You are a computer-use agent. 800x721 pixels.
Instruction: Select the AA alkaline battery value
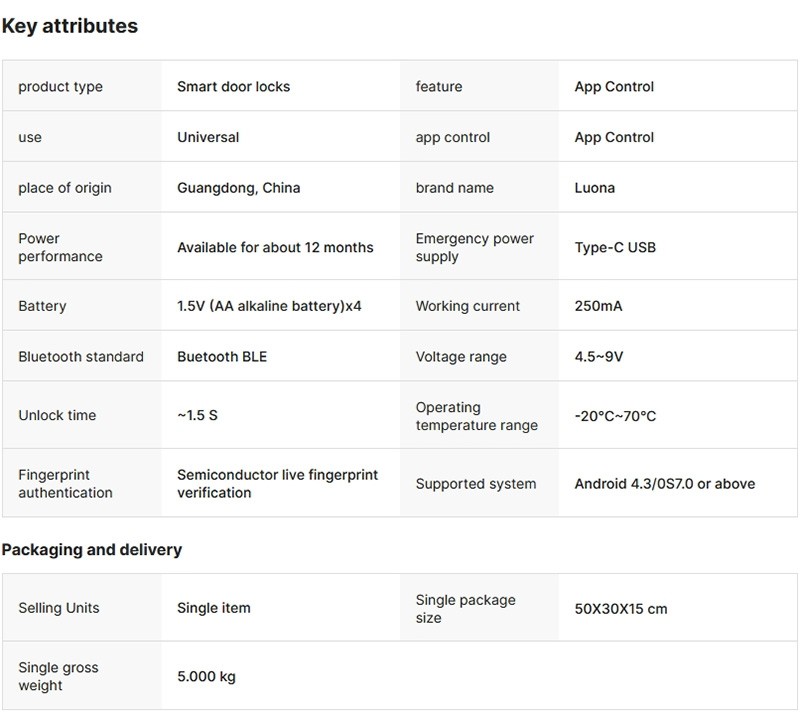(x=269, y=306)
